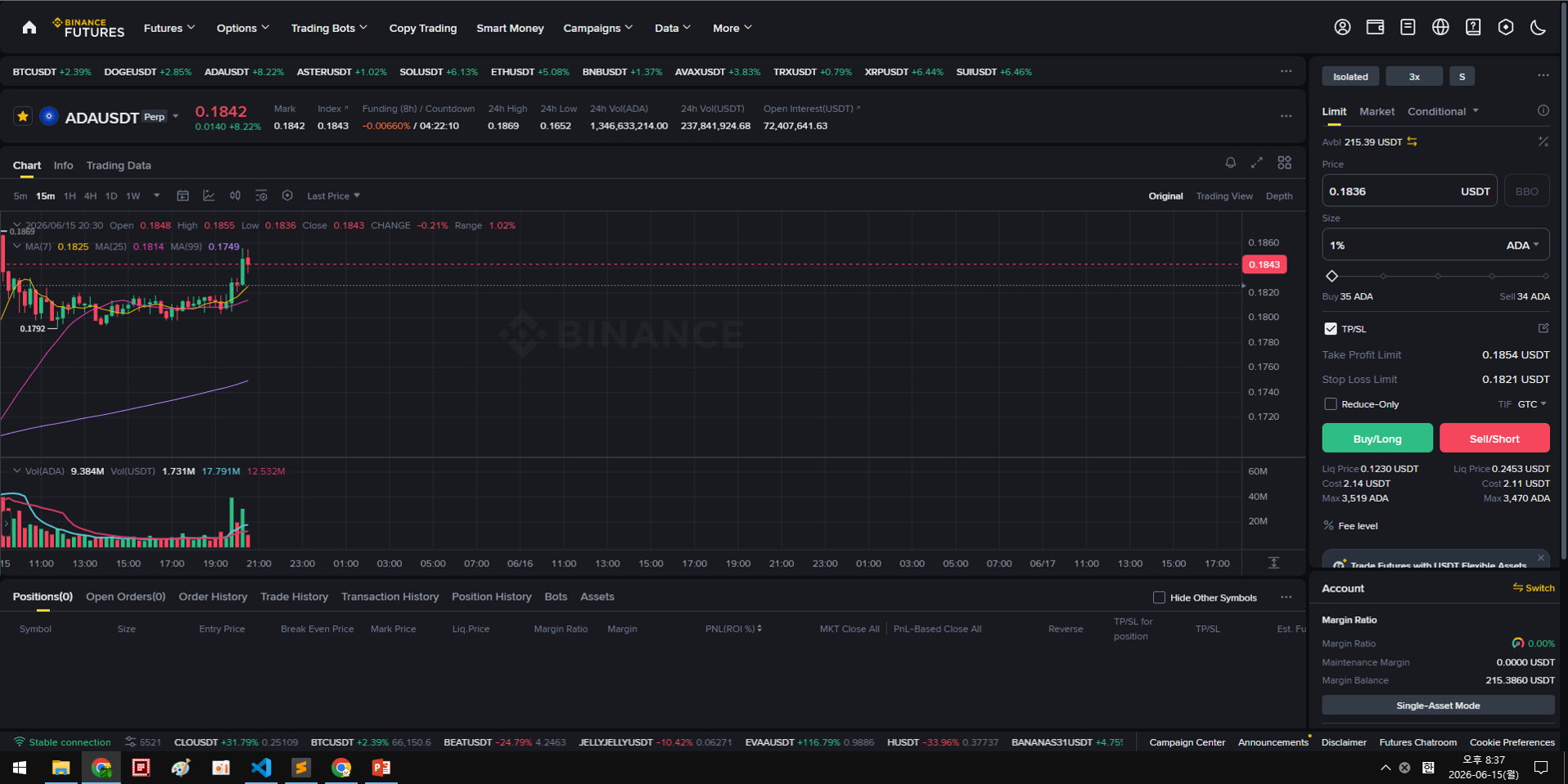The image size is (1568, 784).
Task: Switch the account mode via Switch
Action: pyautogui.click(x=1534, y=588)
